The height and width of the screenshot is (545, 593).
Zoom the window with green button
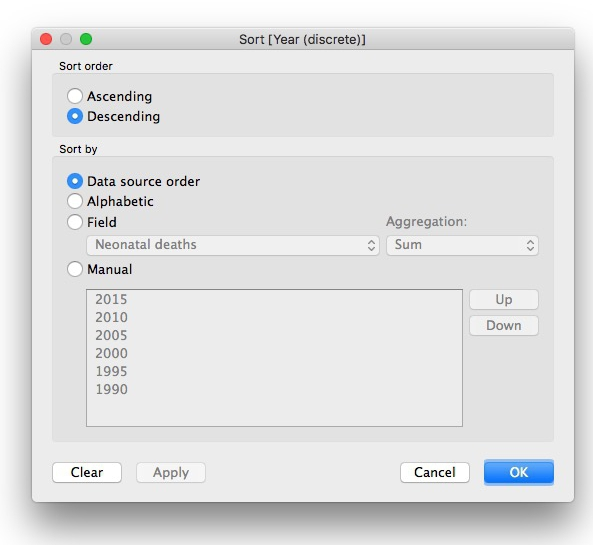86,39
